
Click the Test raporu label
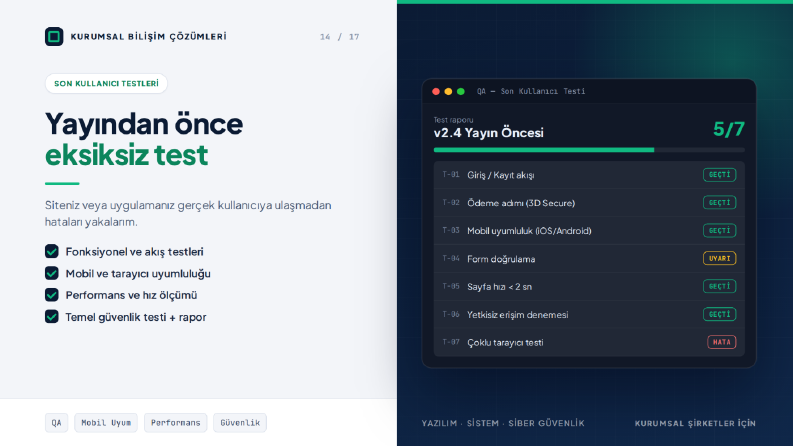tap(453, 120)
